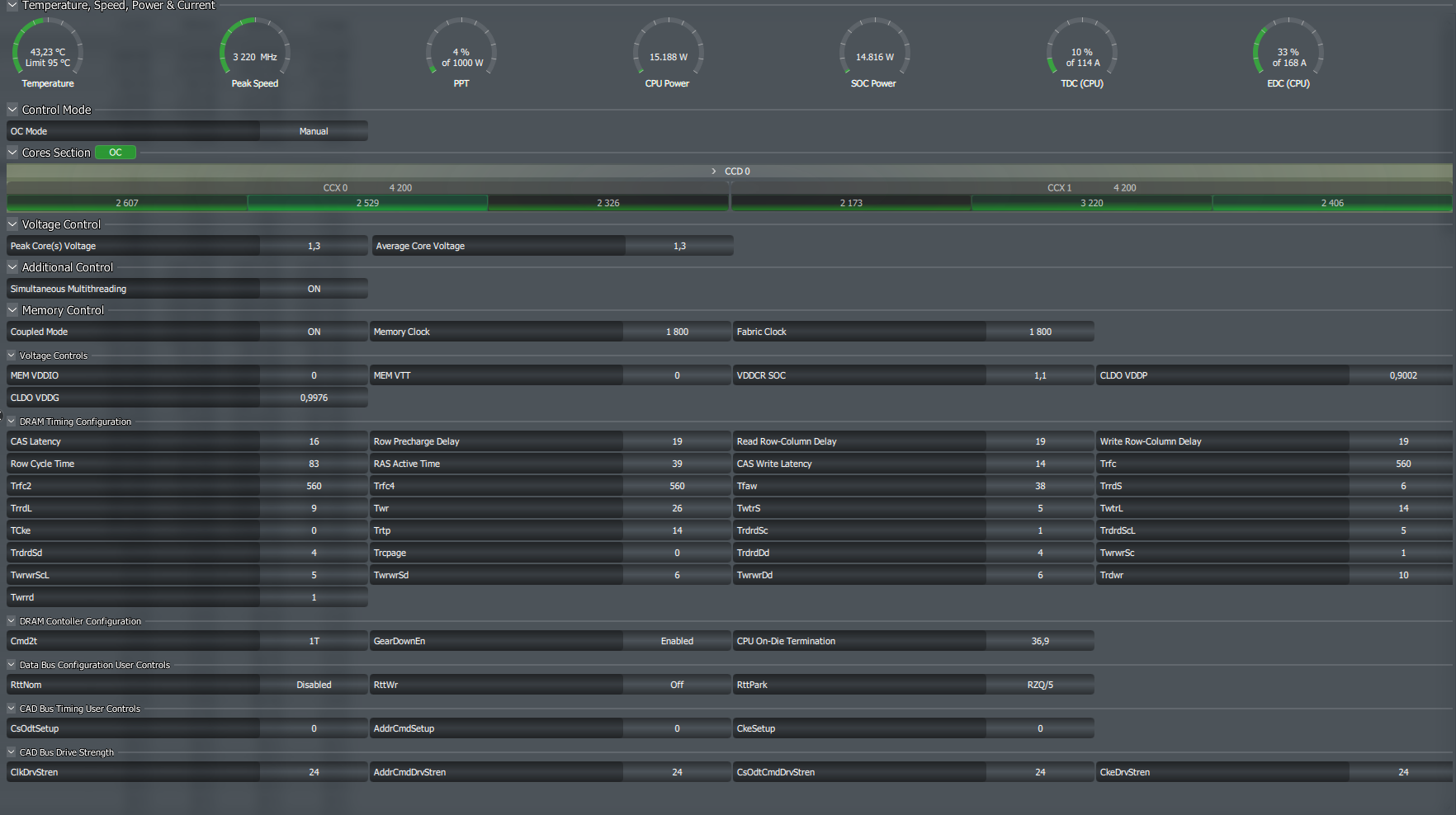Toggle Simultaneous Multithreading ON value

(x=314, y=289)
